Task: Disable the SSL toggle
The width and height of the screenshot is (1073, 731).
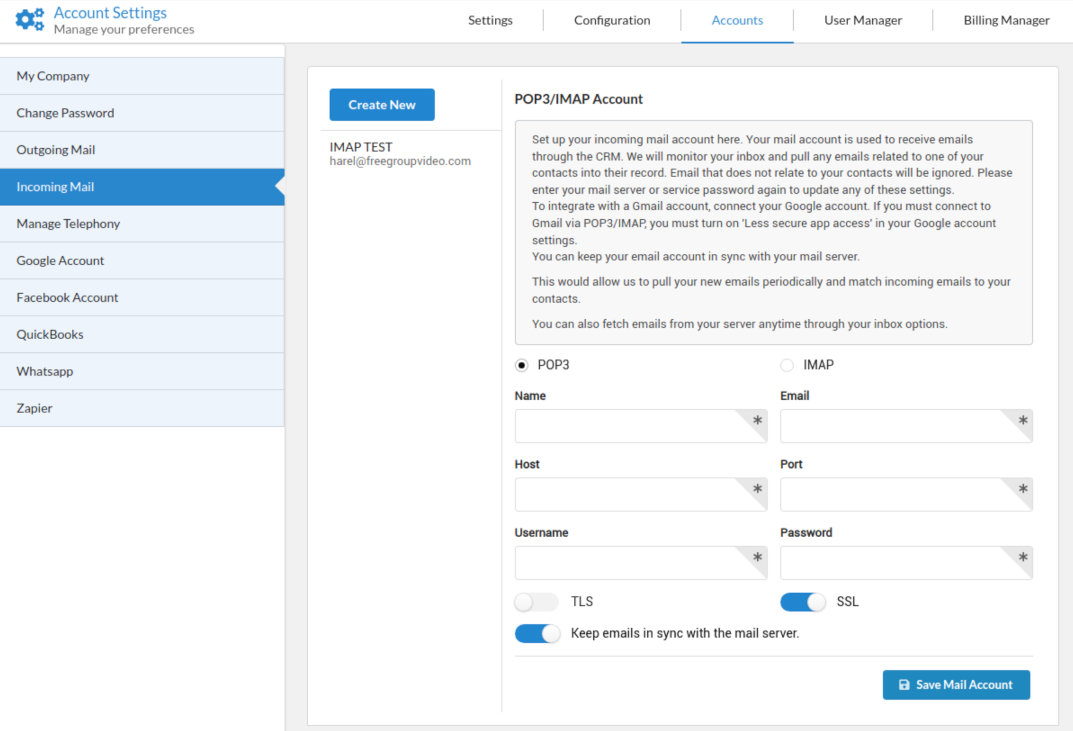Action: [802, 601]
